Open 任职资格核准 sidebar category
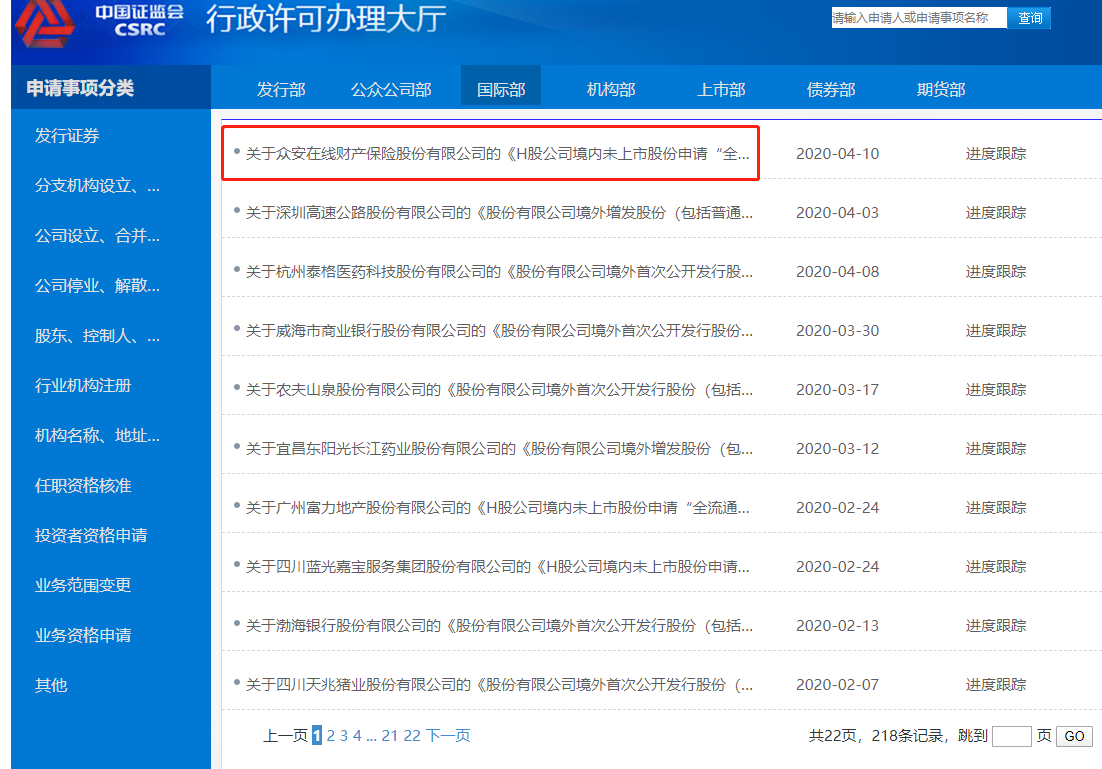Viewport: 1102px width, 769px height. 83,486
